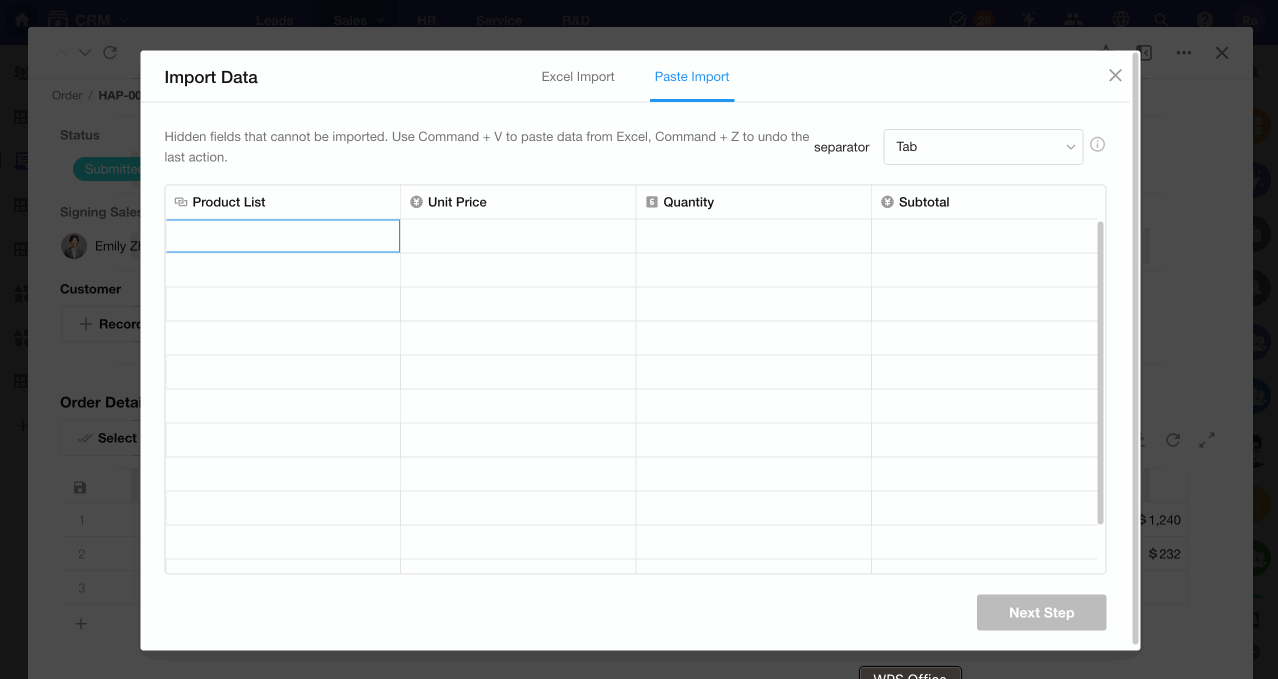This screenshot has width=1278, height=679.
Task: Click the Product List column icon
Action: pyautogui.click(x=181, y=202)
